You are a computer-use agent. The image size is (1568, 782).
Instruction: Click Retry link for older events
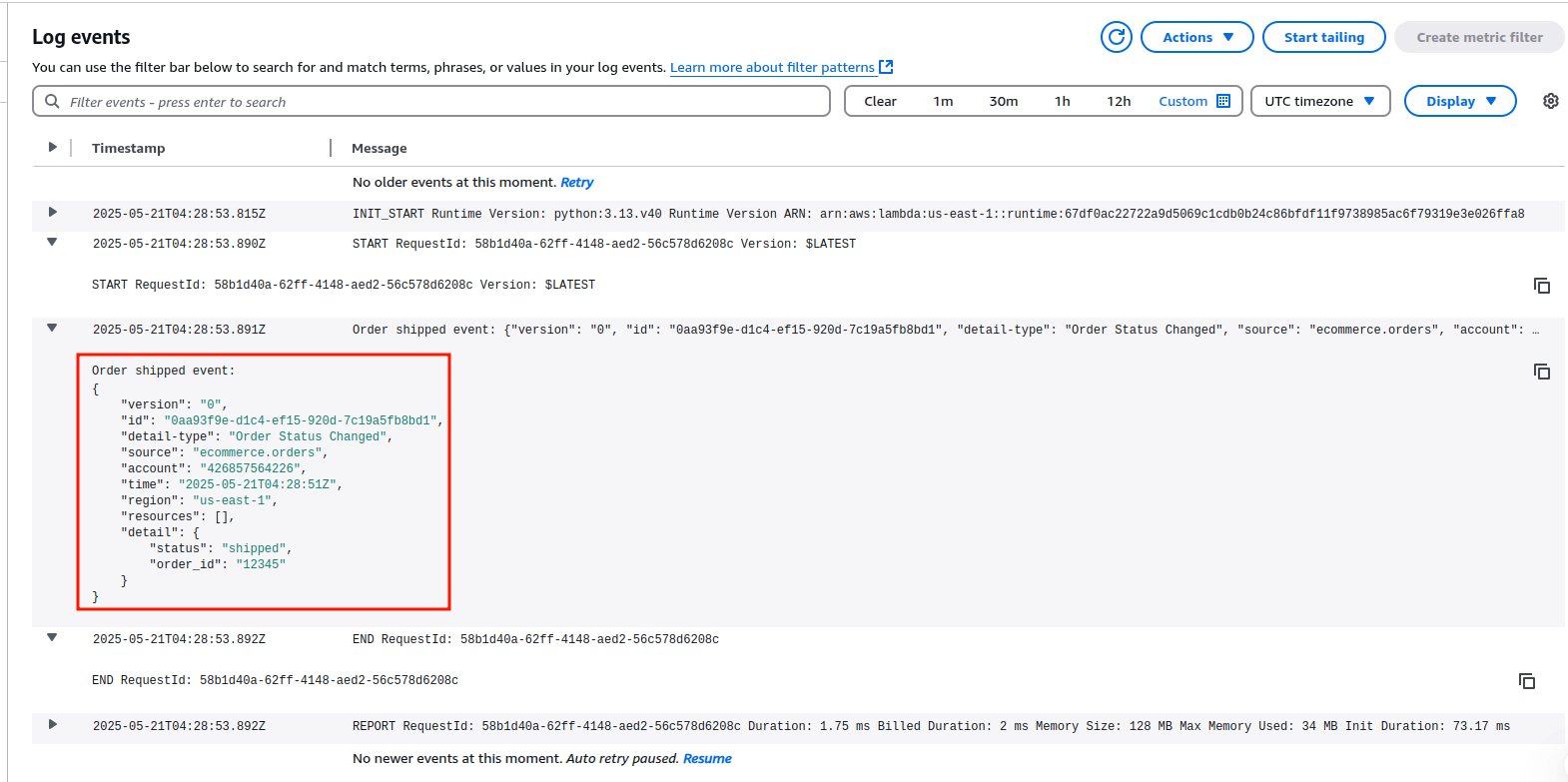(576, 182)
